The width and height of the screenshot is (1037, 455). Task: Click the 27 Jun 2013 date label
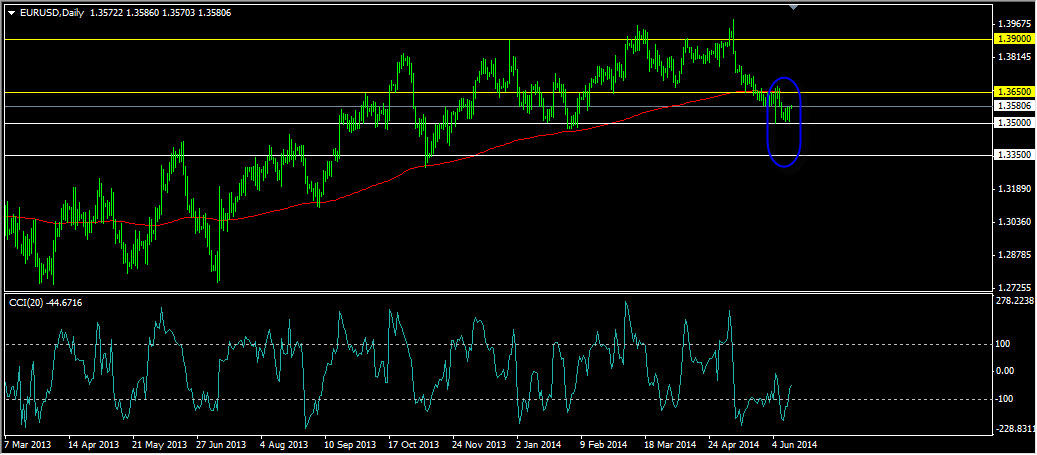tap(221, 445)
